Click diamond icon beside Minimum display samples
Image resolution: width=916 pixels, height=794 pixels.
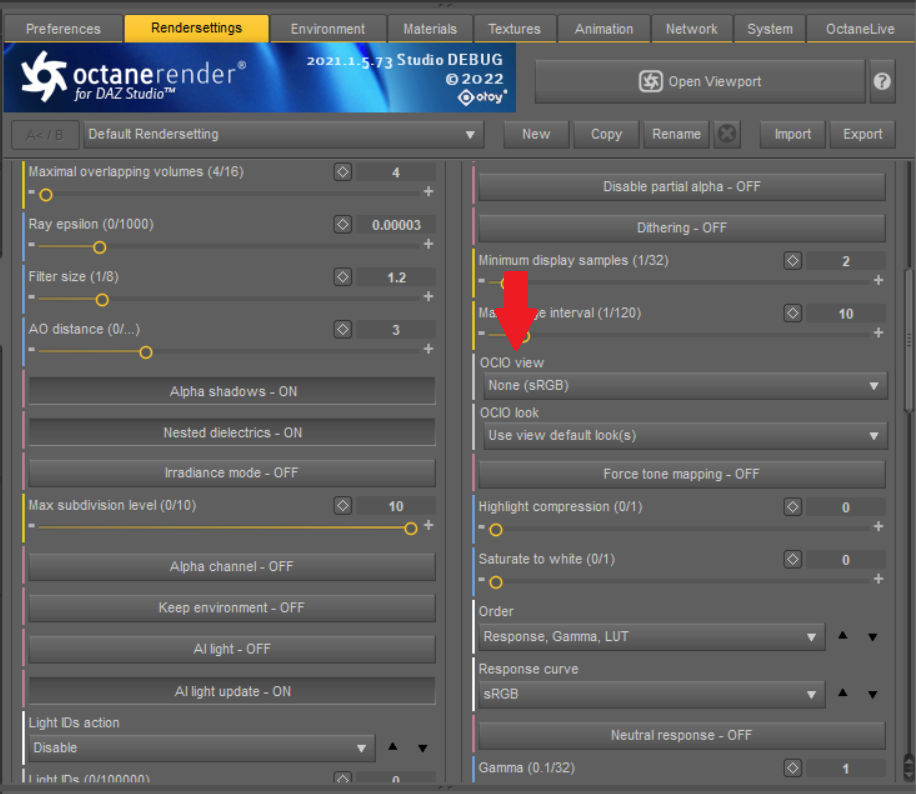793,261
